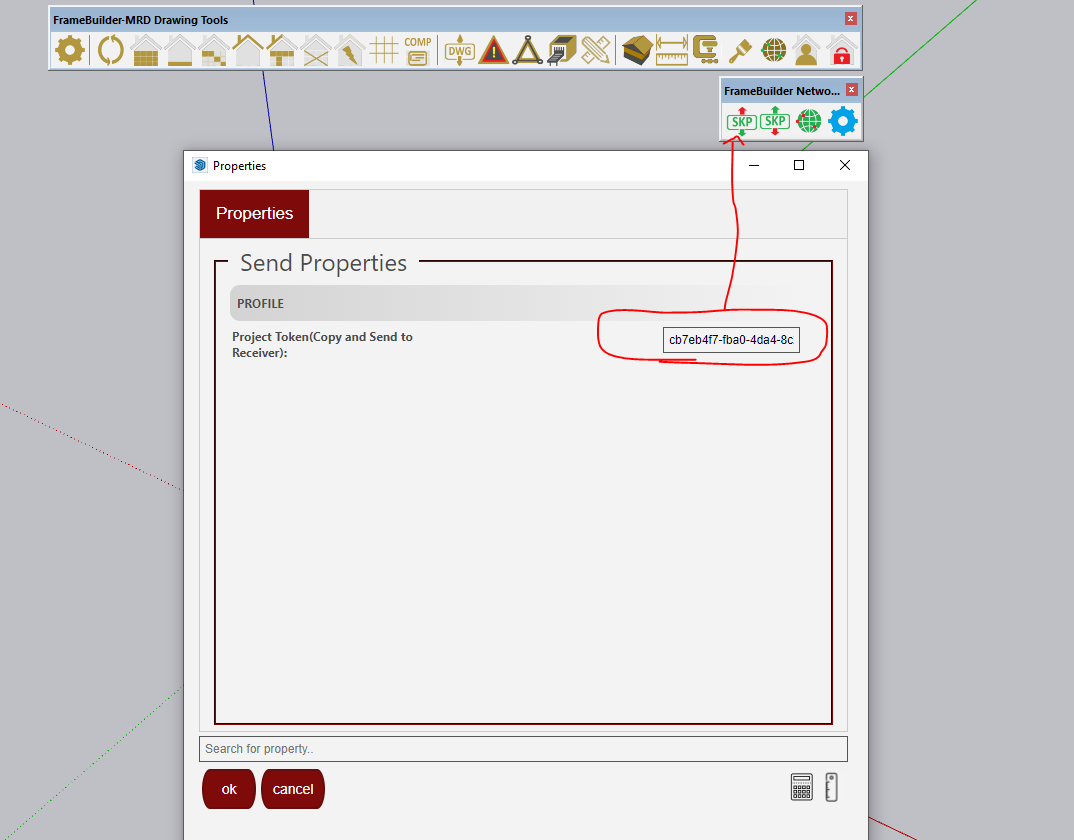The width and height of the screenshot is (1074, 840).
Task: Click the Project Token input field
Action: coord(731,340)
